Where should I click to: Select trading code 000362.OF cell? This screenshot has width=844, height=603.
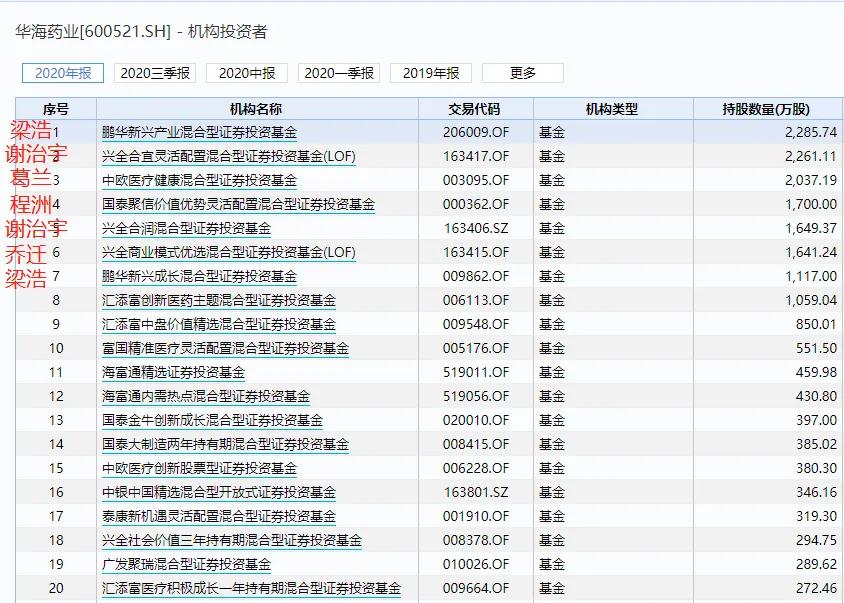(x=476, y=205)
